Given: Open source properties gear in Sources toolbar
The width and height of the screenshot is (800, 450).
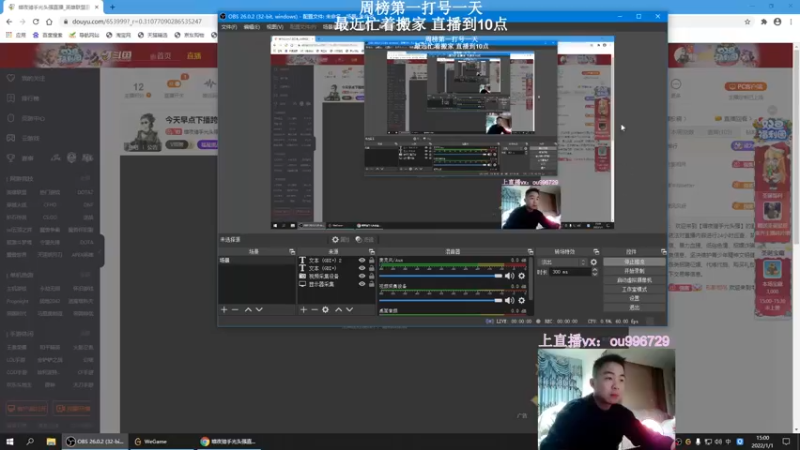Looking at the screenshot, I should pos(326,310).
